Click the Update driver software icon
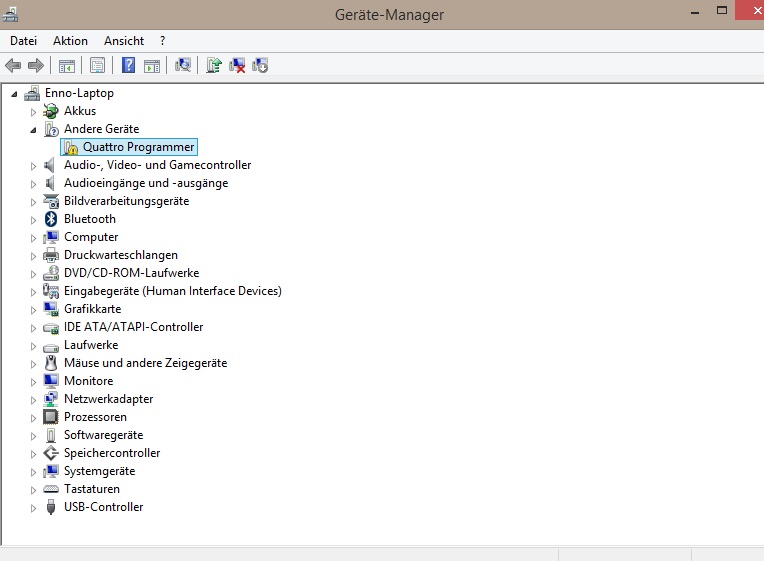The width and height of the screenshot is (764, 561). 213,66
